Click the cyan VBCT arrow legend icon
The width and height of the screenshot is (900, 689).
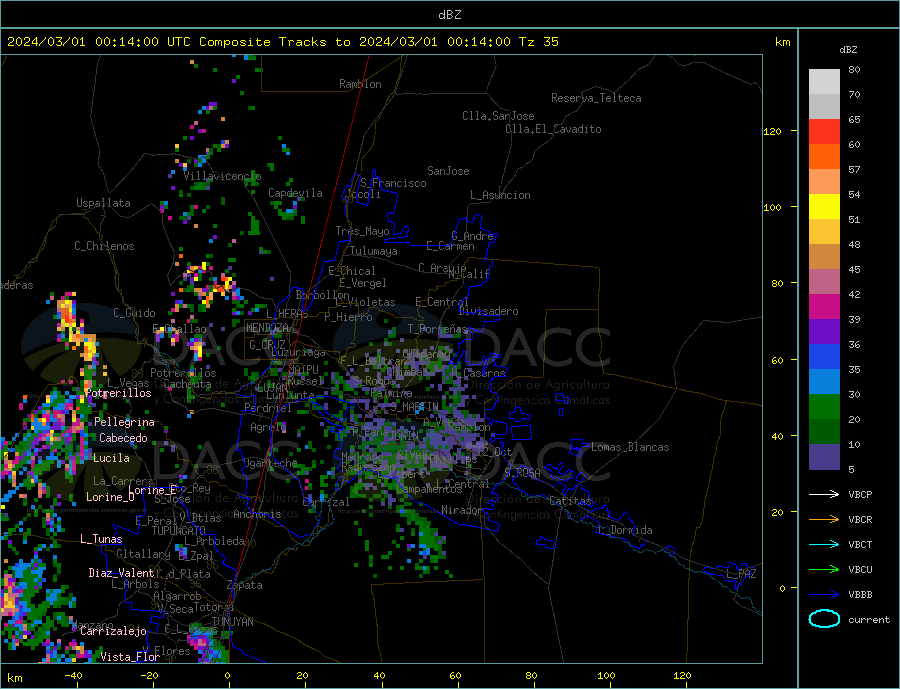point(824,544)
